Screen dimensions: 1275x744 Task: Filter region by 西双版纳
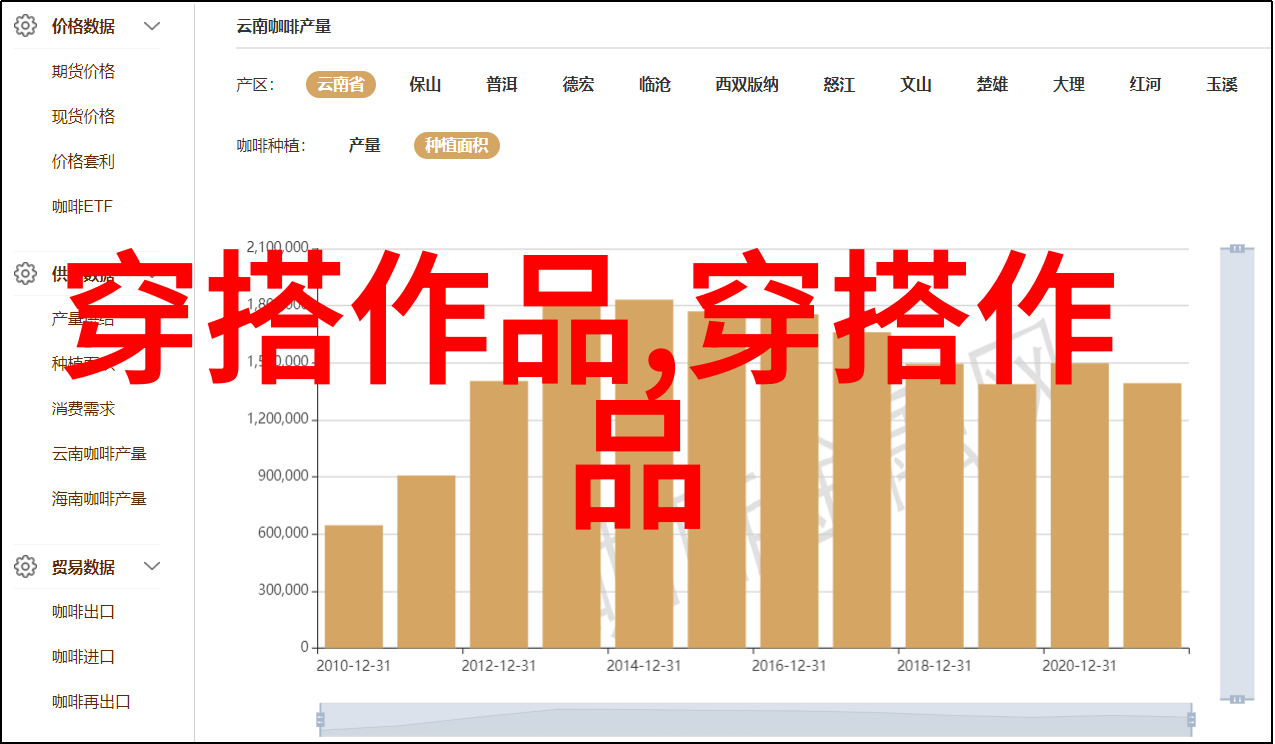pyautogui.click(x=746, y=85)
